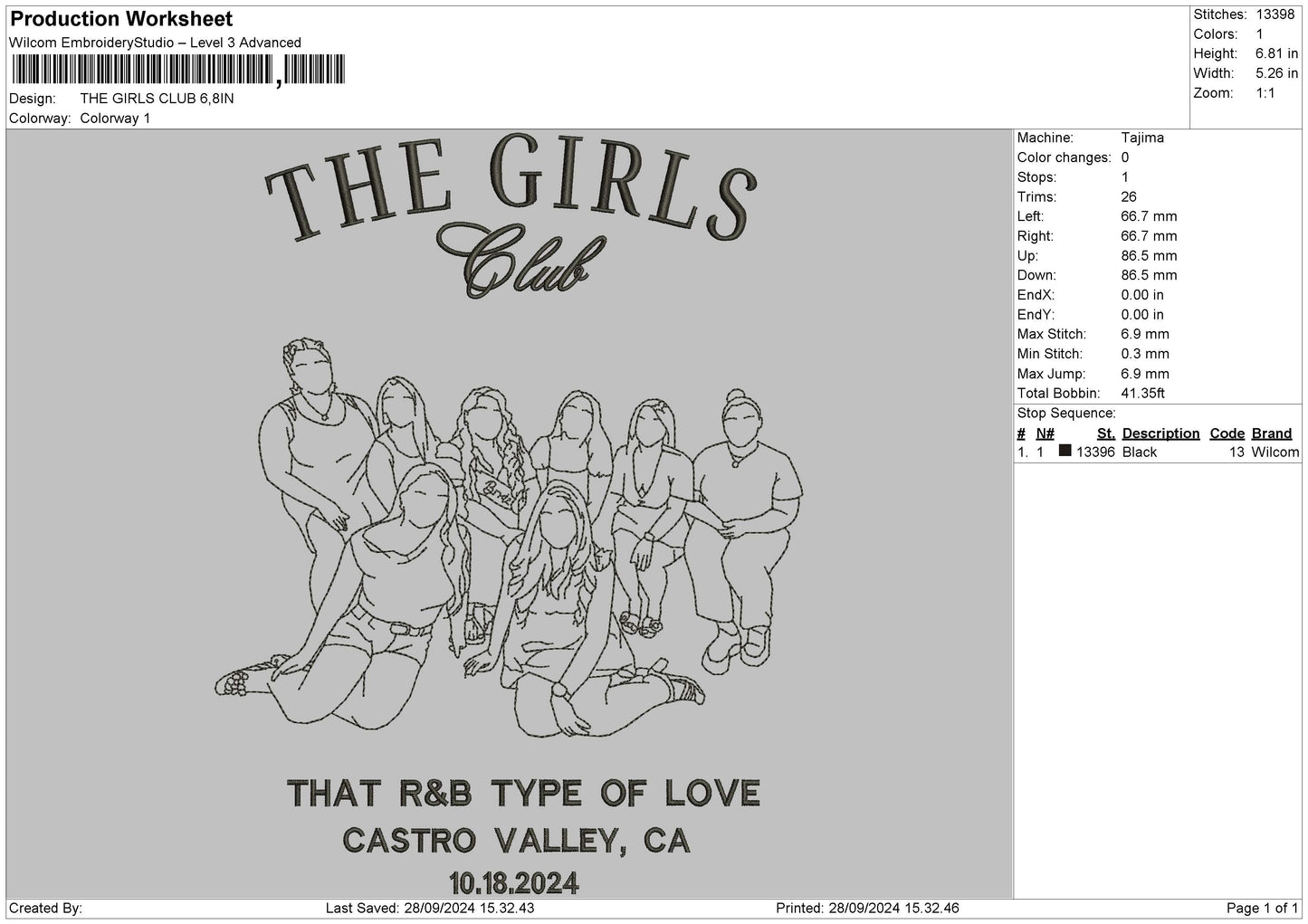1308x924 pixels.
Task: Click 'Wilcom EmbroideryStudio – Level 3 Advanced' text
Action: pyautogui.click(x=155, y=43)
